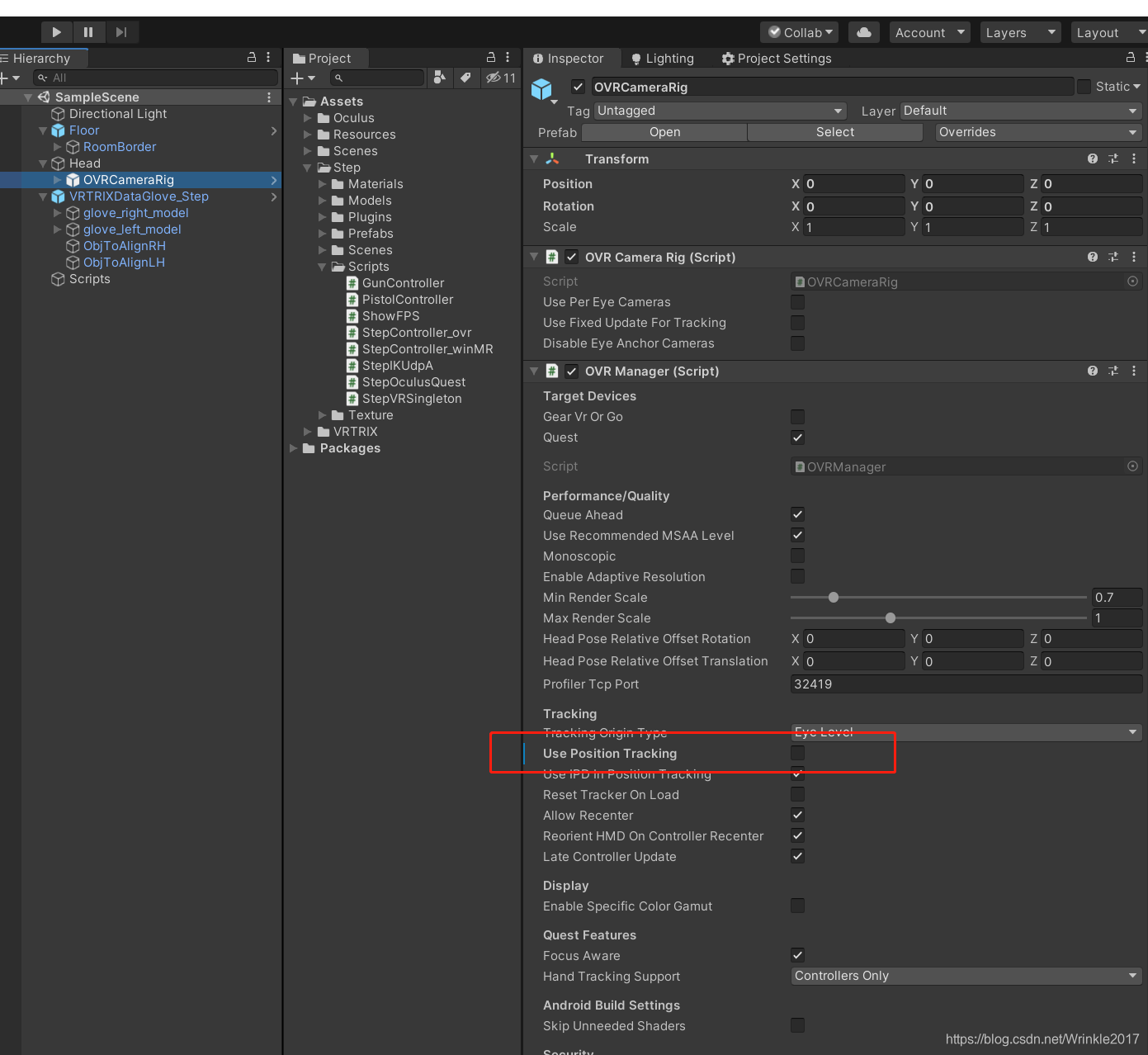
Task: Click the Play button in toolbar
Action: pyautogui.click(x=57, y=32)
